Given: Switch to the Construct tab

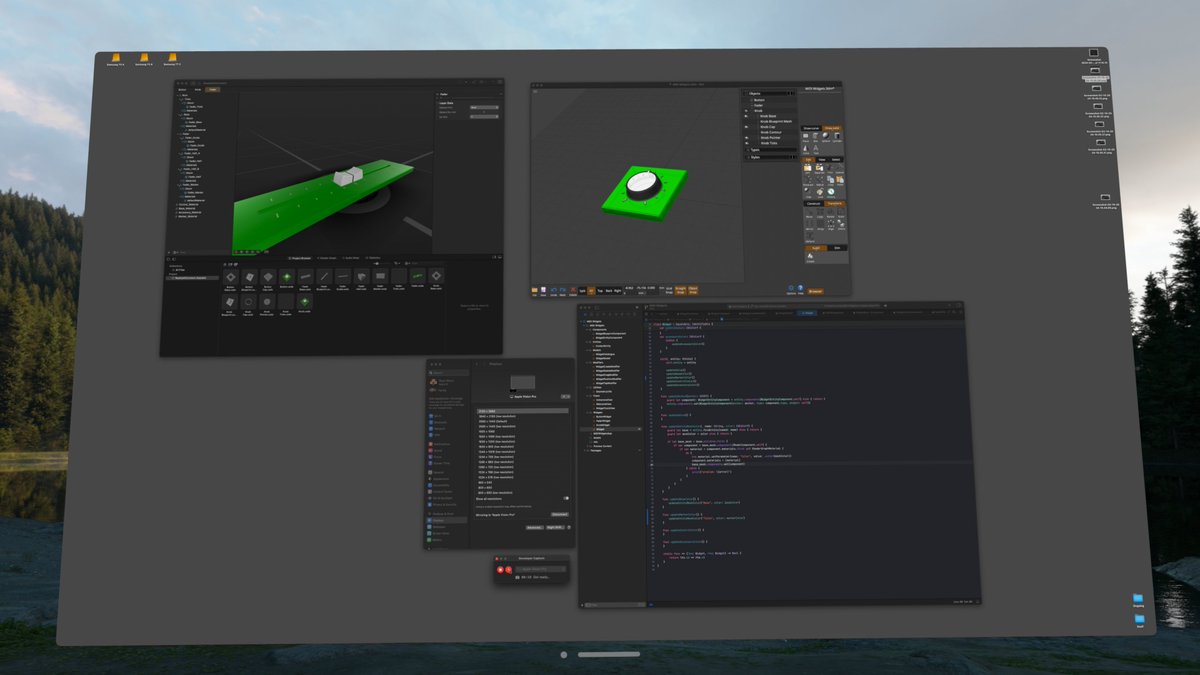Looking at the screenshot, I should pos(813,204).
